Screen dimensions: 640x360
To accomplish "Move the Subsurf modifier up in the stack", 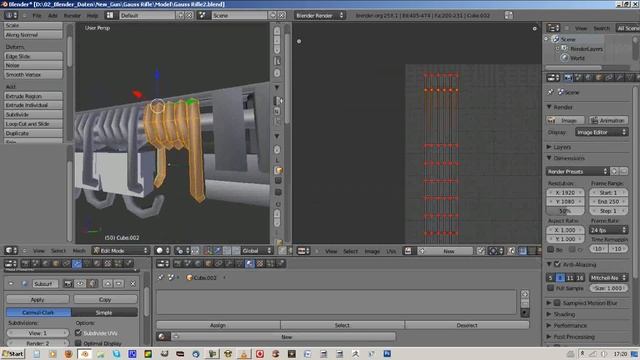I will click(108, 284).
